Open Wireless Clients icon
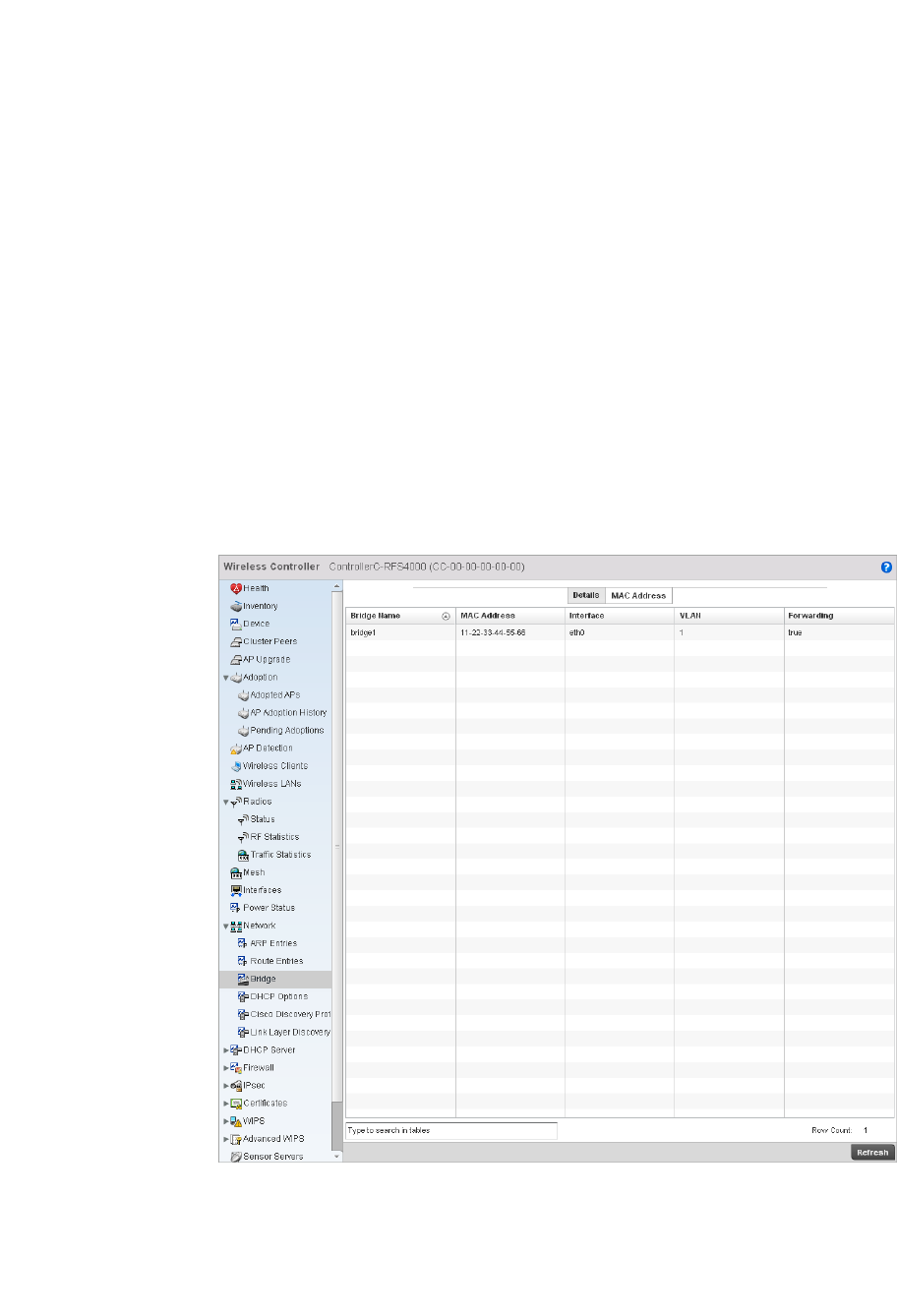 click(x=236, y=765)
